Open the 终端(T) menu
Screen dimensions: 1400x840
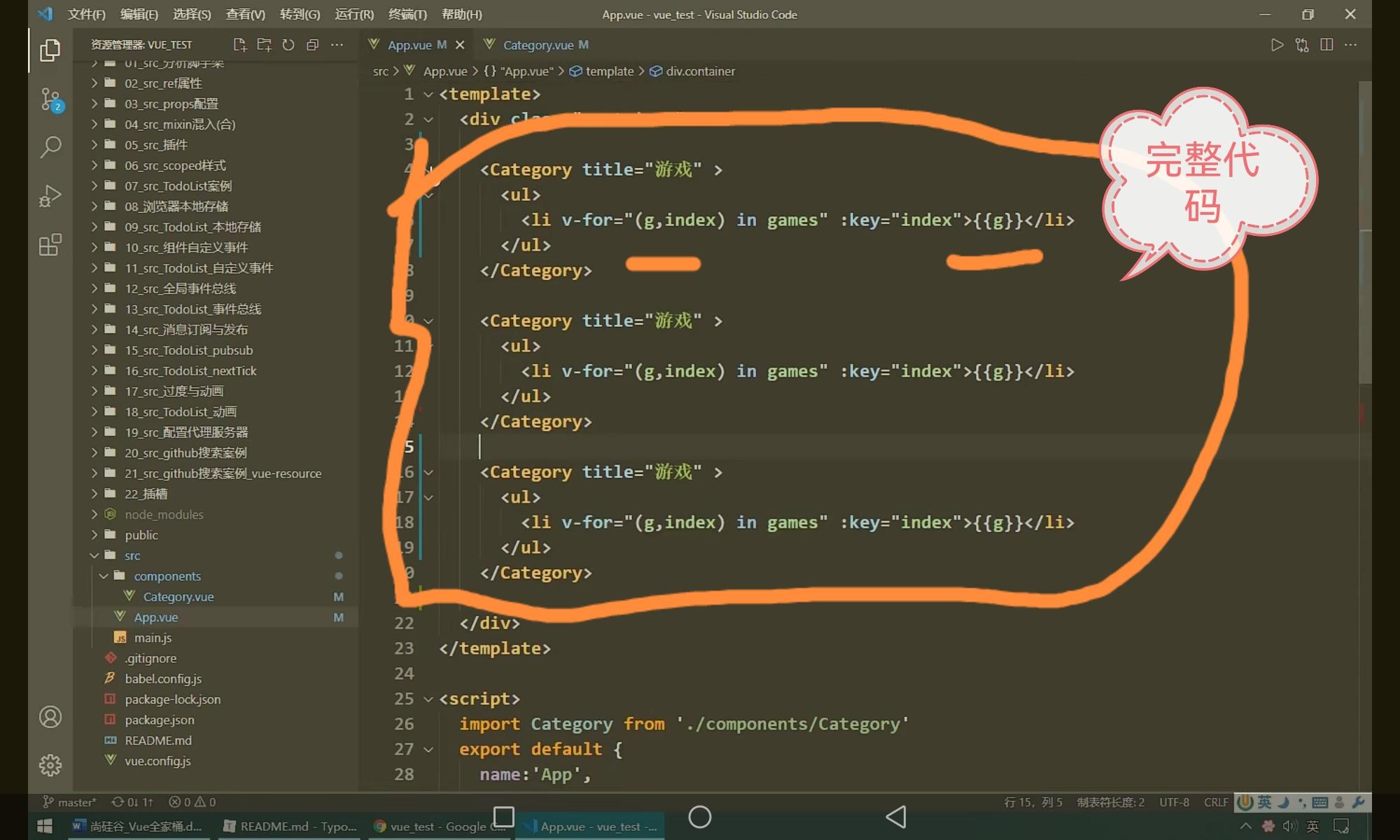[407, 14]
